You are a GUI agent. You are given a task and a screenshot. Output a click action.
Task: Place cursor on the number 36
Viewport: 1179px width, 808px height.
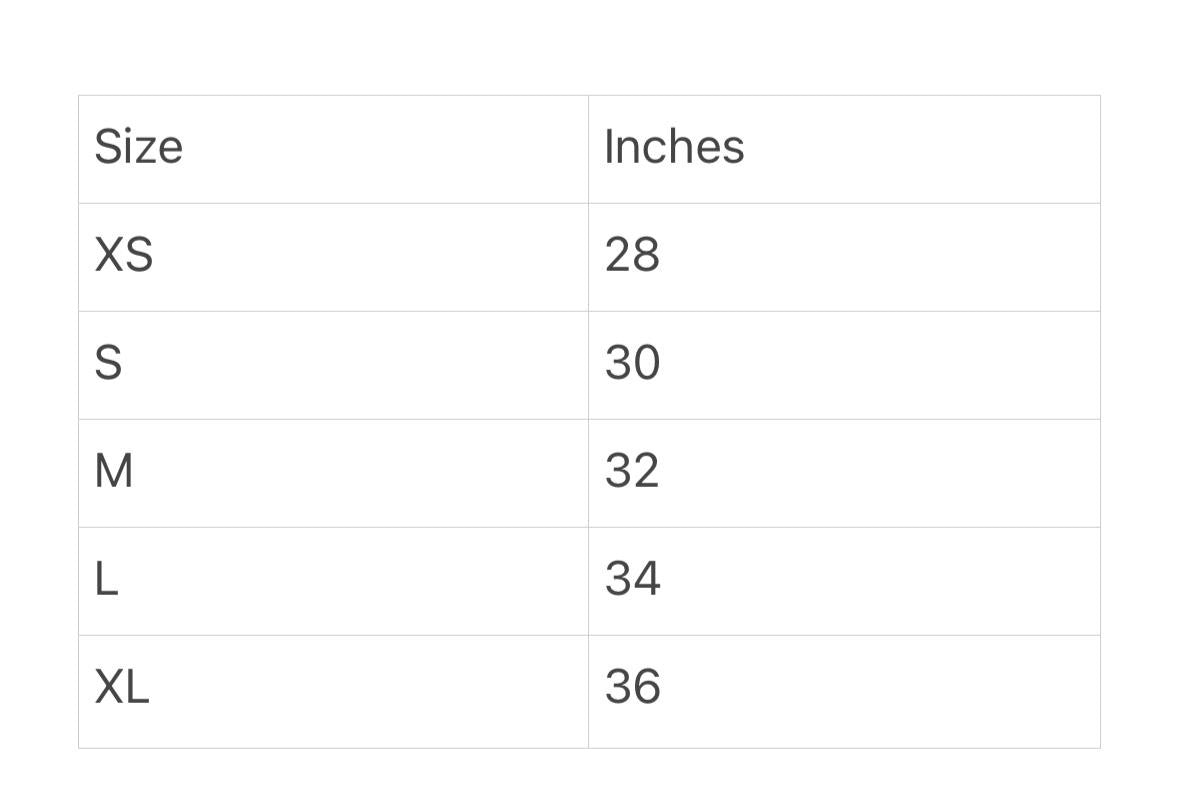pos(632,687)
